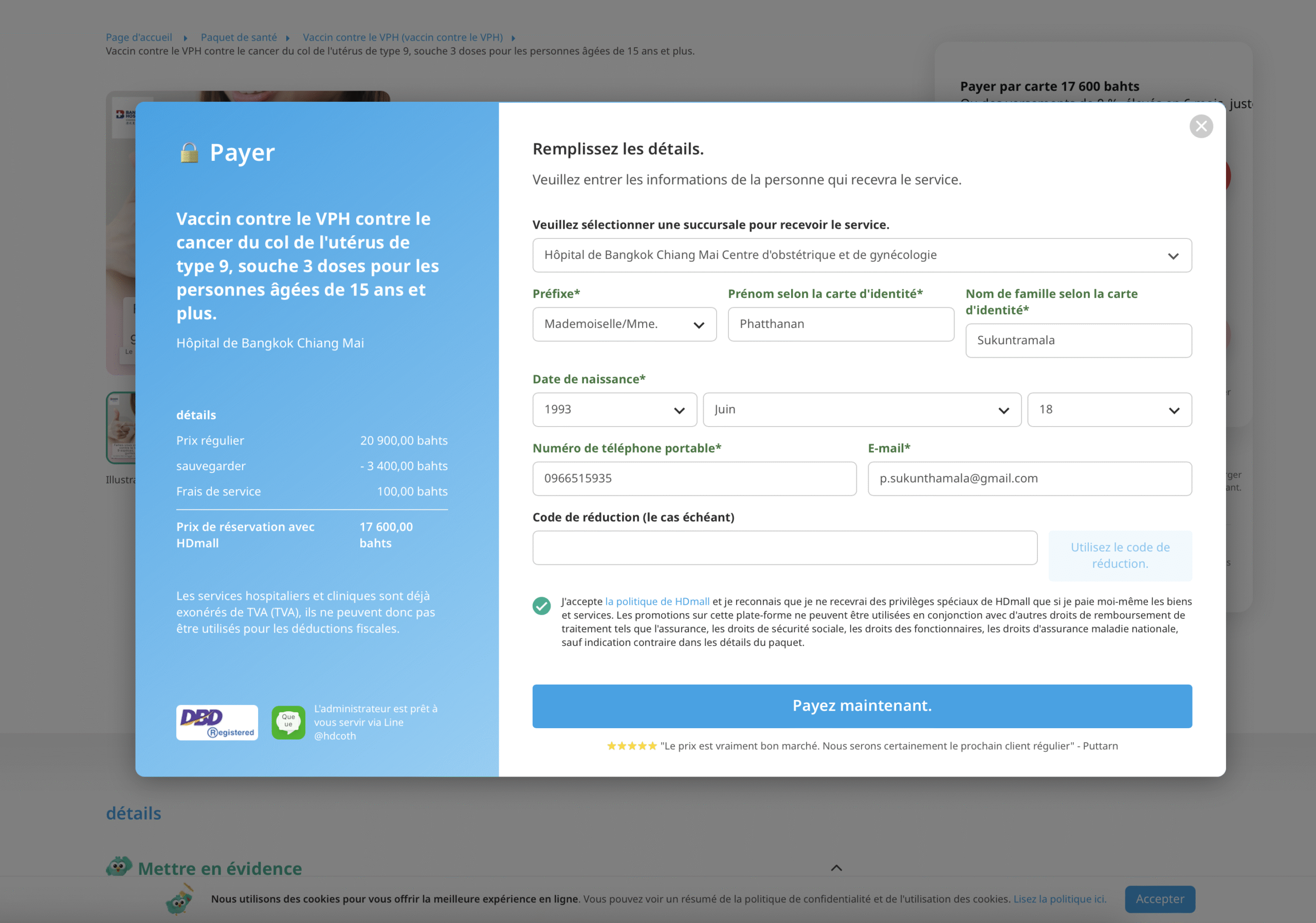The width and height of the screenshot is (1316, 923).
Task: Collapse the Mettre en évidence section chevron
Action: [x=836, y=868]
